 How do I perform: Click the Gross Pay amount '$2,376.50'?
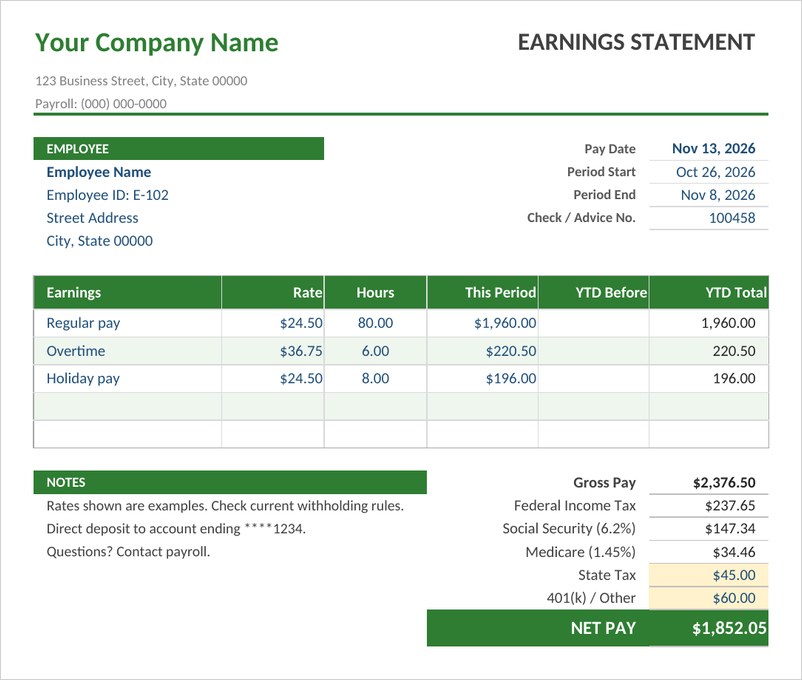(724, 483)
